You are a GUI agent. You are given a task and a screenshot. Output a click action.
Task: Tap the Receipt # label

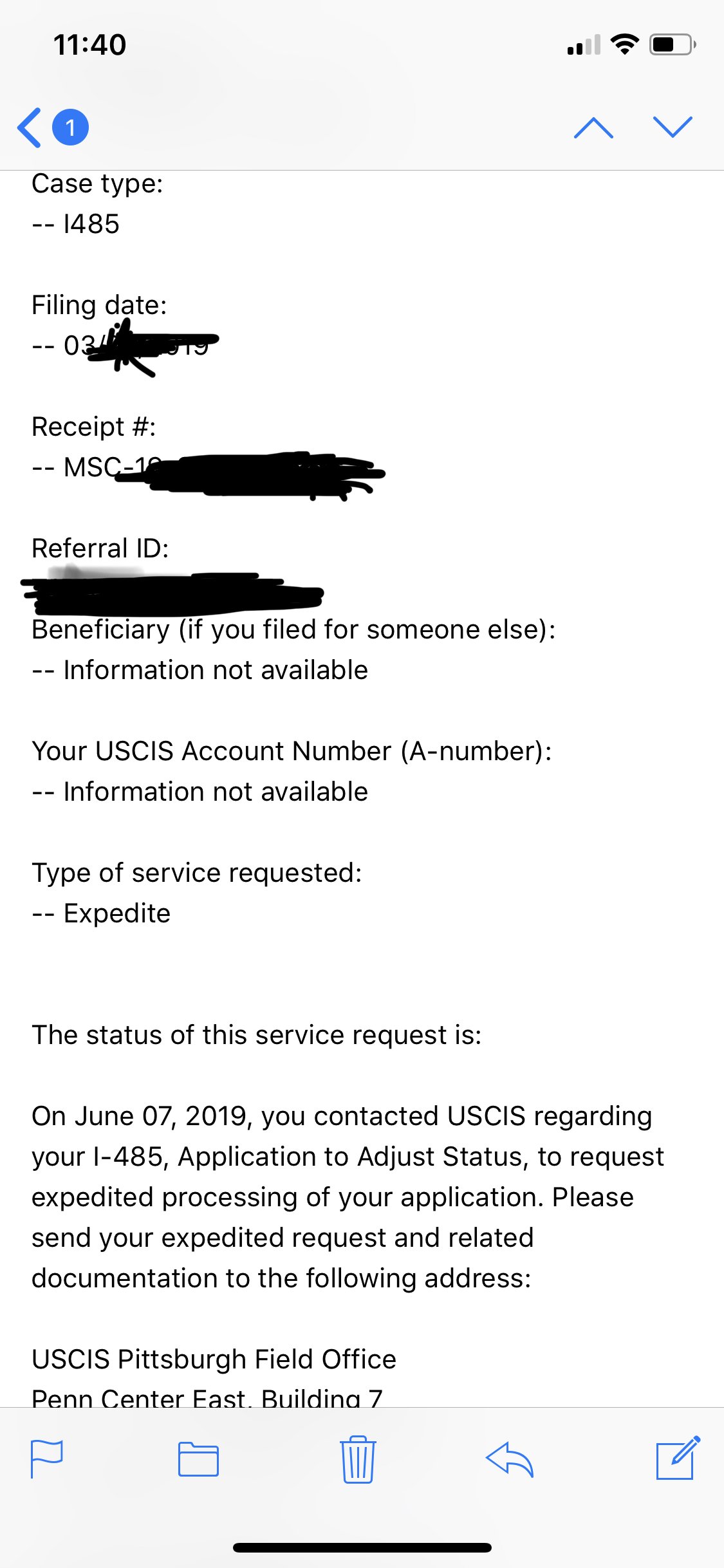[x=94, y=427]
